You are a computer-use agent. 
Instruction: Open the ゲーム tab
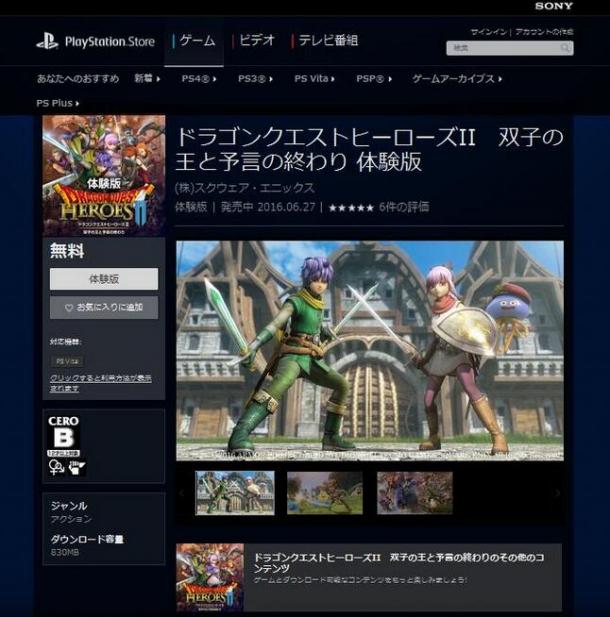click(194, 41)
